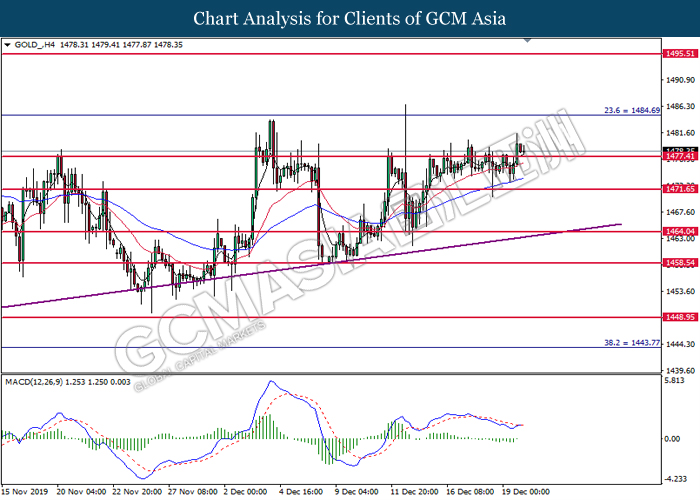
Task: Click the 20 Nov 04:00 time label
Action: tap(81, 492)
